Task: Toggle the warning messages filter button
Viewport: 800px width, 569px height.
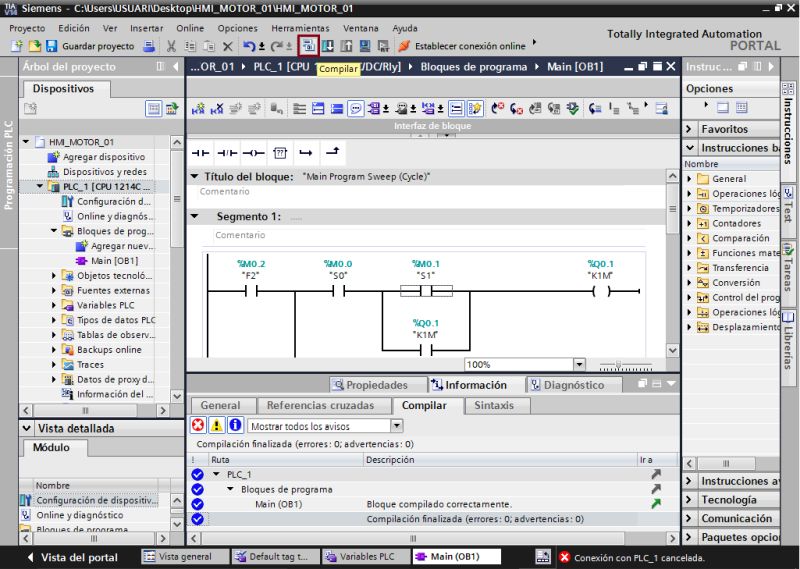Action: click(x=216, y=425)
